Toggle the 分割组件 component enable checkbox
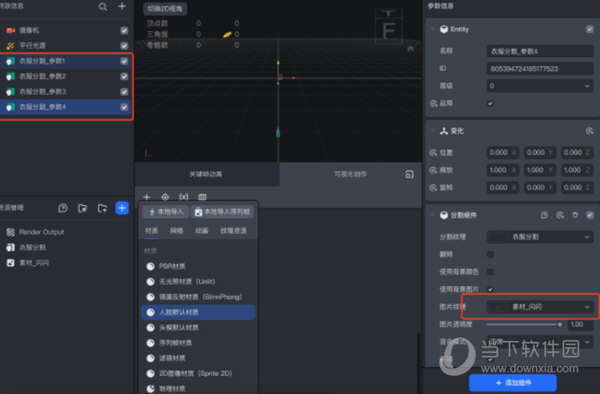The width and height of the screenshot is (600, 394). click(x=590, y=215)
